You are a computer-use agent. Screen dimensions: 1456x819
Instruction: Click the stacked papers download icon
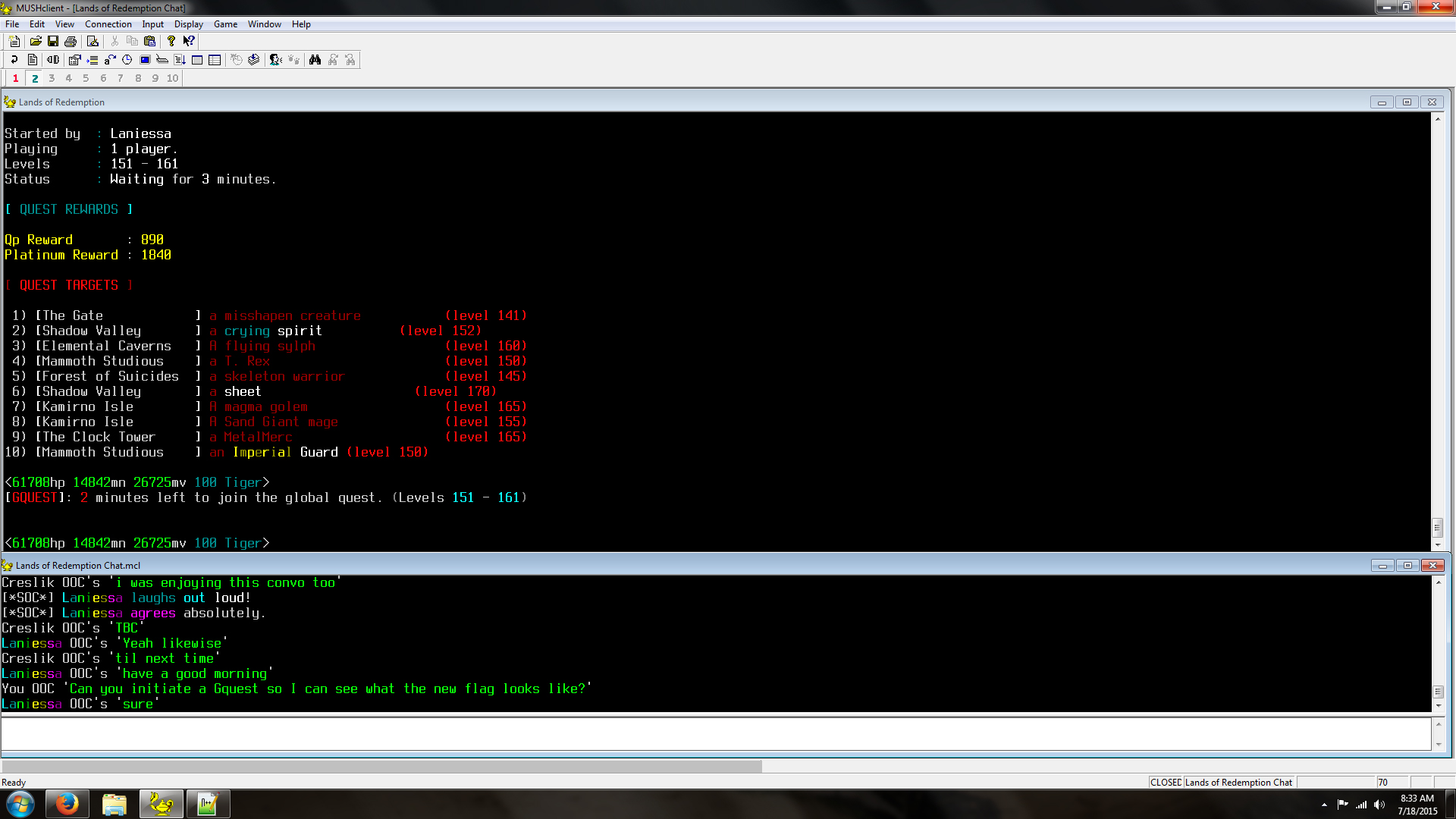point(254,60)
